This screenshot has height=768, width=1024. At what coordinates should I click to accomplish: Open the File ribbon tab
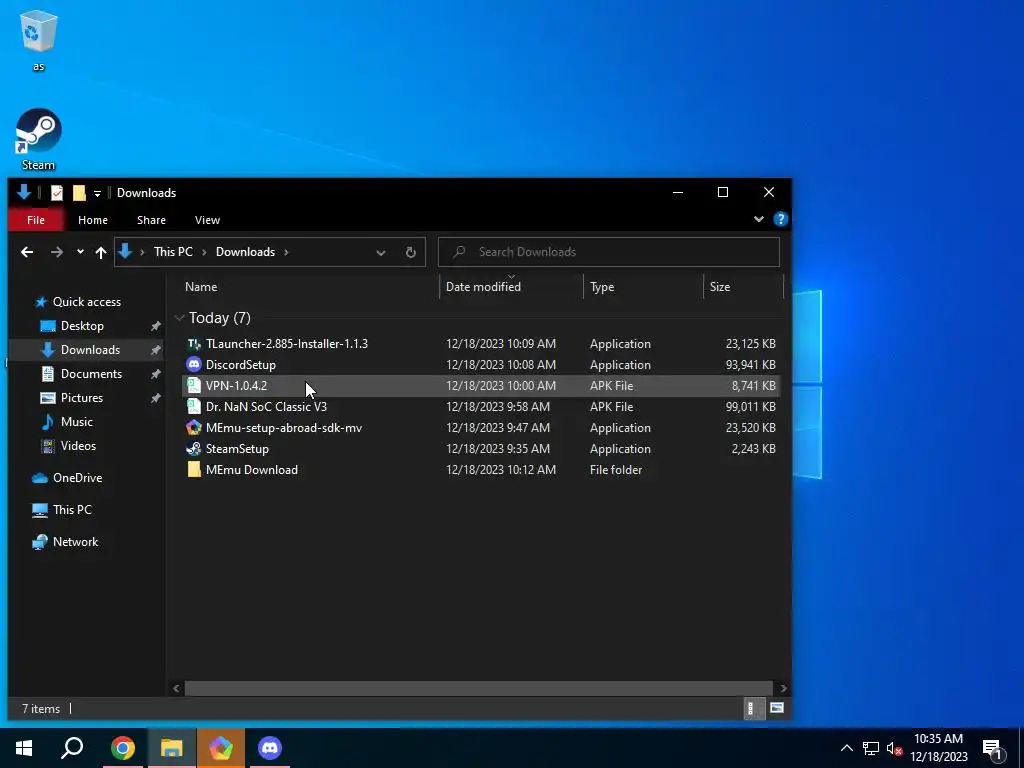pos(36,220)
